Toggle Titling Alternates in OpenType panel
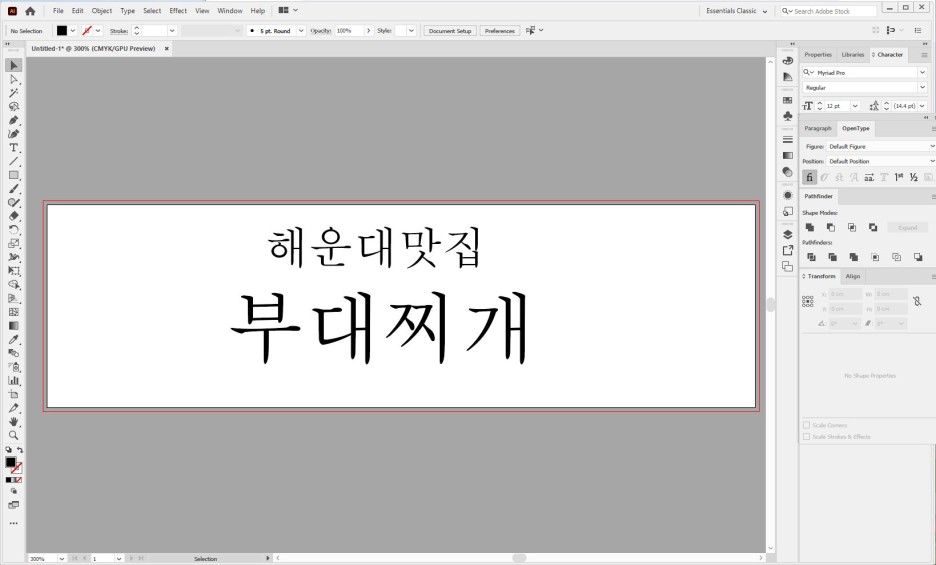The height and width of the screenshot is (565, 936). [884, 177]
